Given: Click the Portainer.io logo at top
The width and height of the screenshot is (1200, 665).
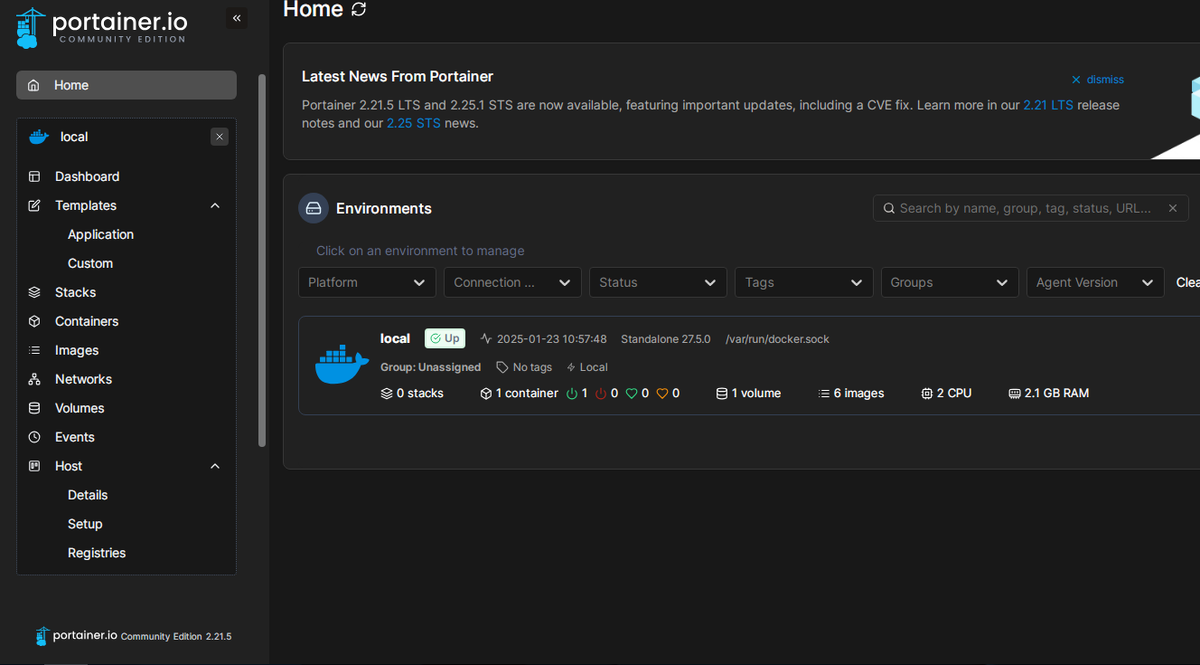Looking at the screenshot, I should [x=101, y=27].
